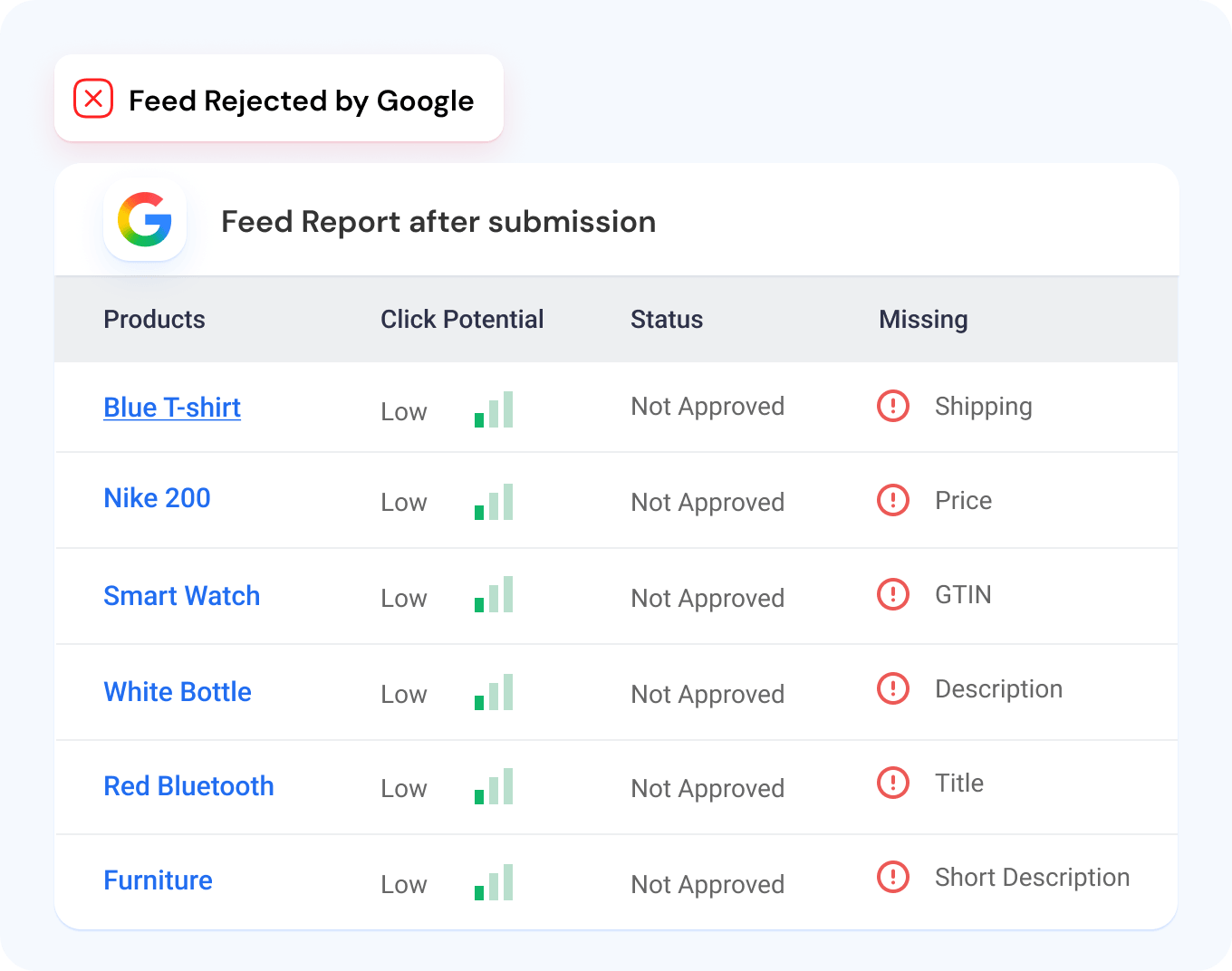1232x971 pixels.
Task: Click the signal bars in White Bottle row
Action: point(494,692)
